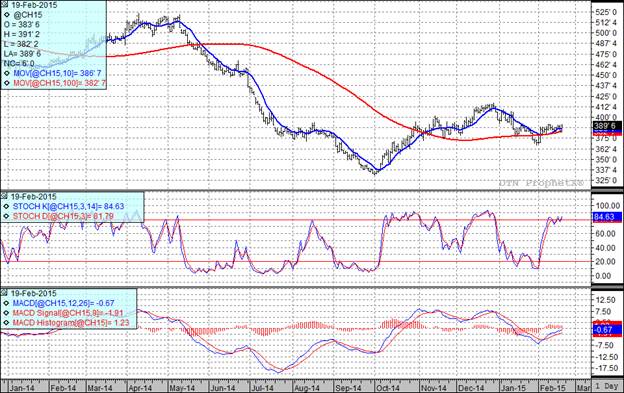
Task: Click the marker beside MOV[@CH15,100]
Action: (x=7, y=83)
